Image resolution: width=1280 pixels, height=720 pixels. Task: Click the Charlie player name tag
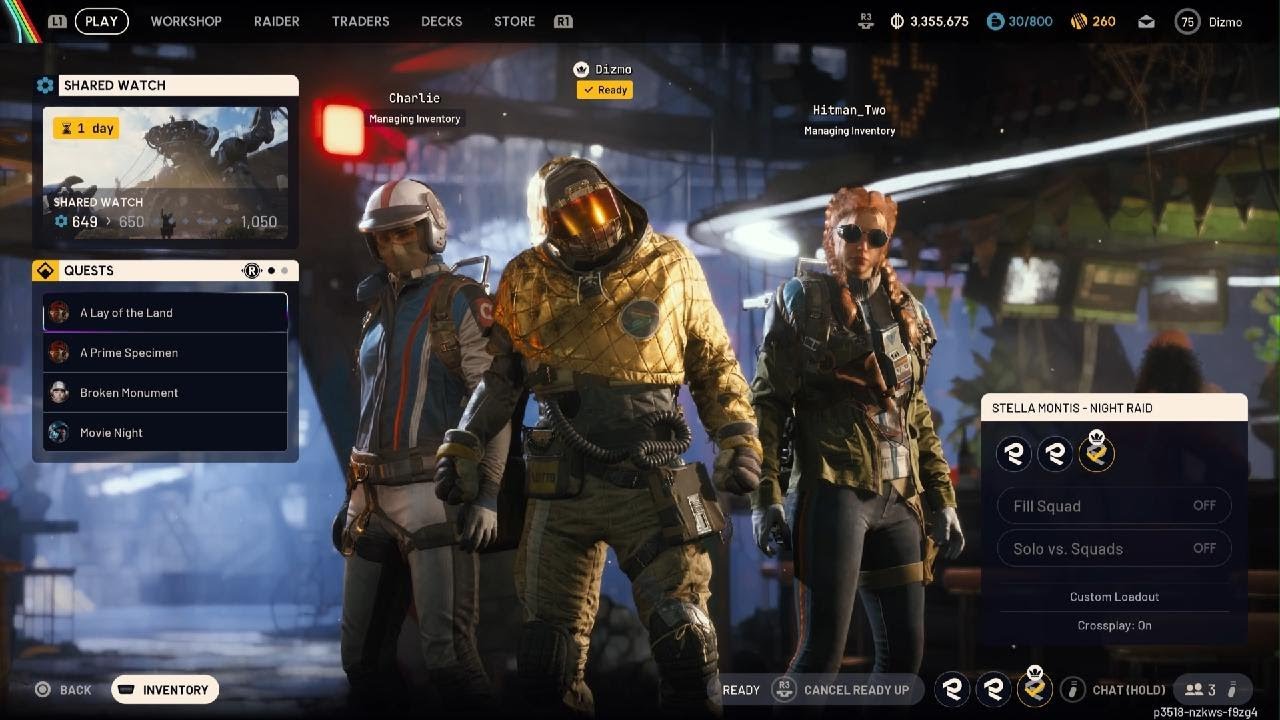(x=414, y=98)
